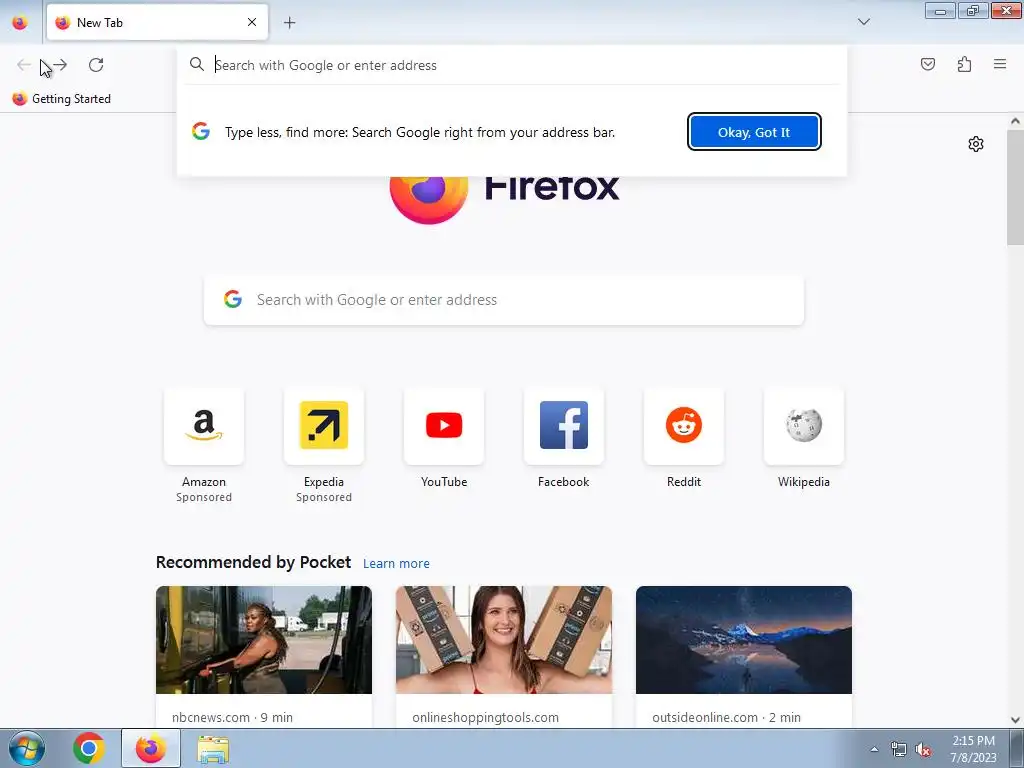The width and height of the screenshot is (1024, 768).
Task: Show hidden tray icons arrow
Action: [x=874, y=749]
